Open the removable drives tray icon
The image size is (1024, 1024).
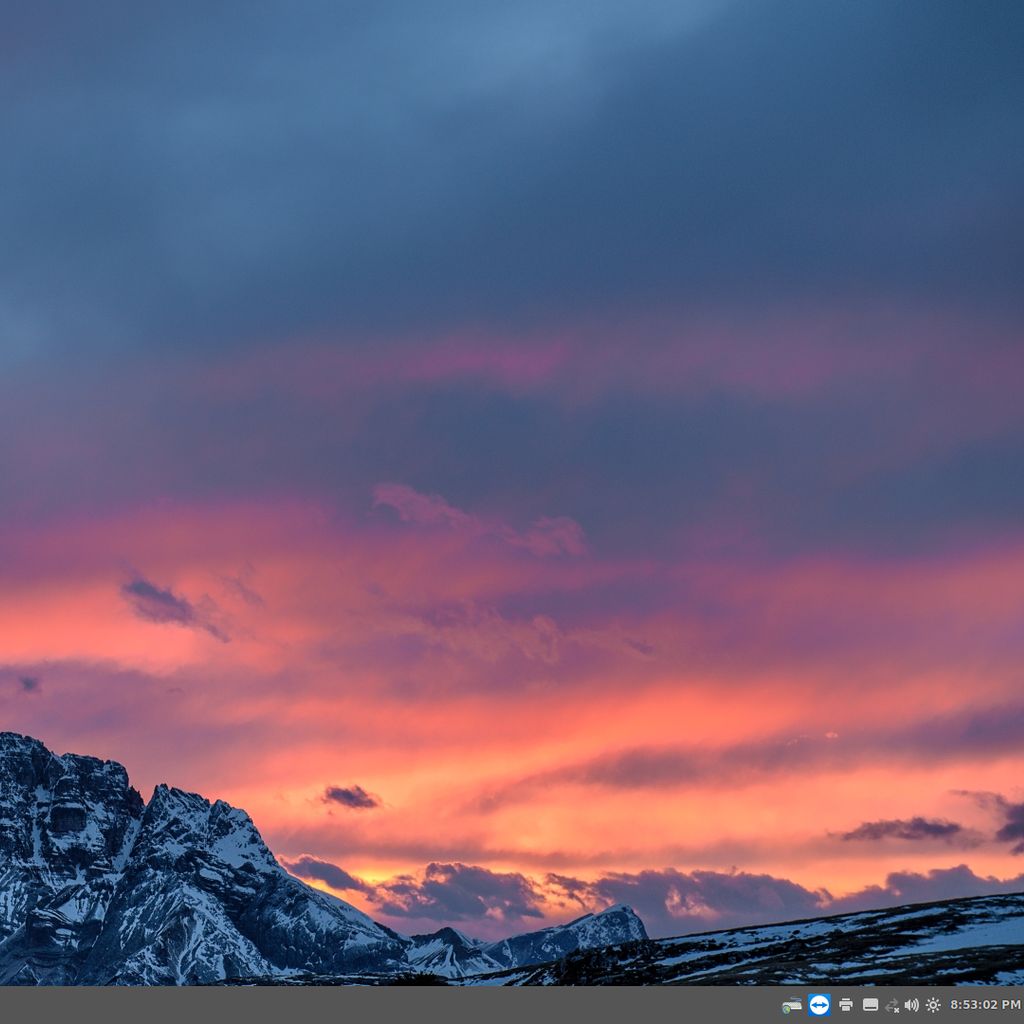792,1005
